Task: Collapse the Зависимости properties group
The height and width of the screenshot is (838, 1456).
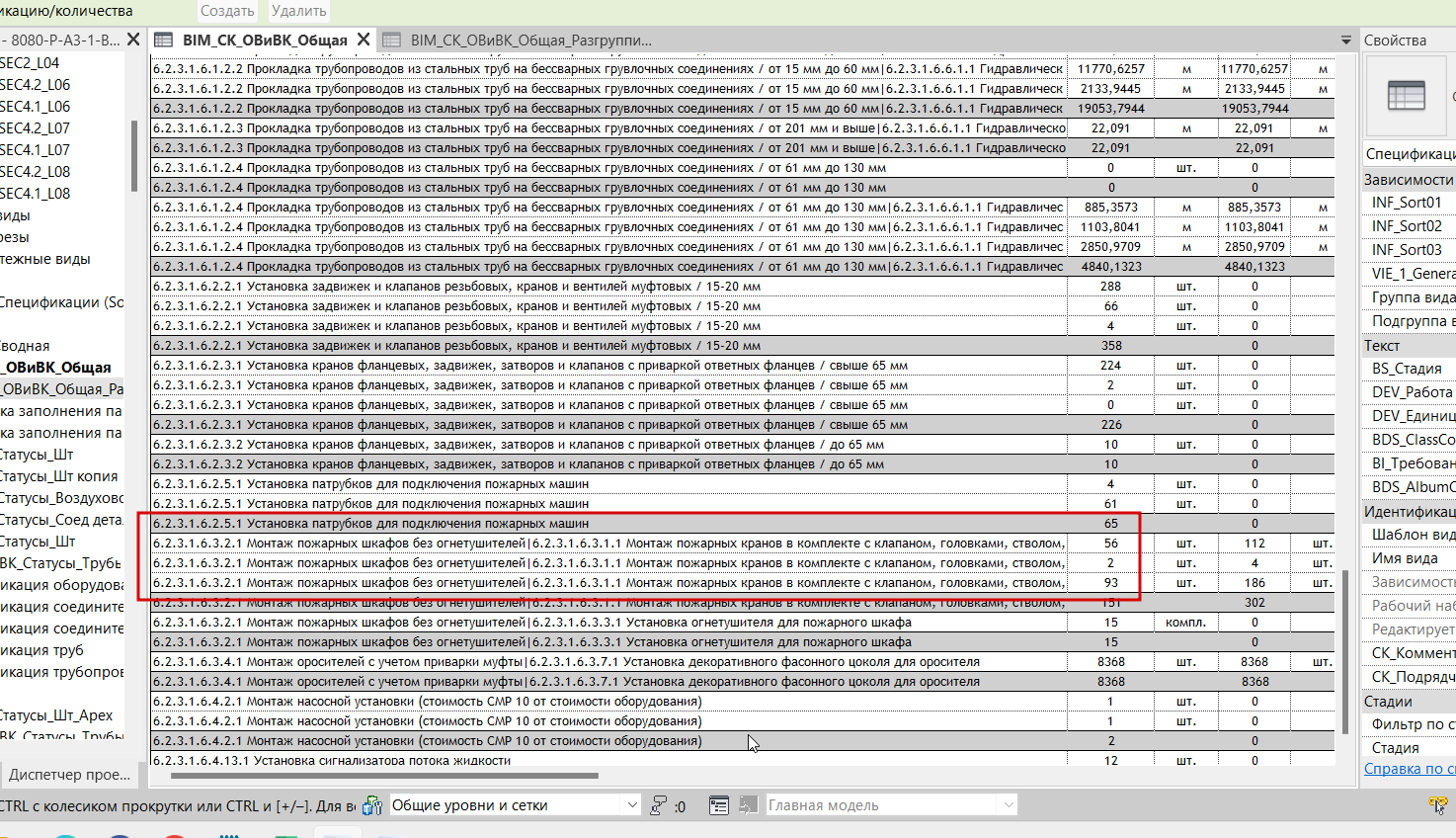Action: (x=1410, y=179)
